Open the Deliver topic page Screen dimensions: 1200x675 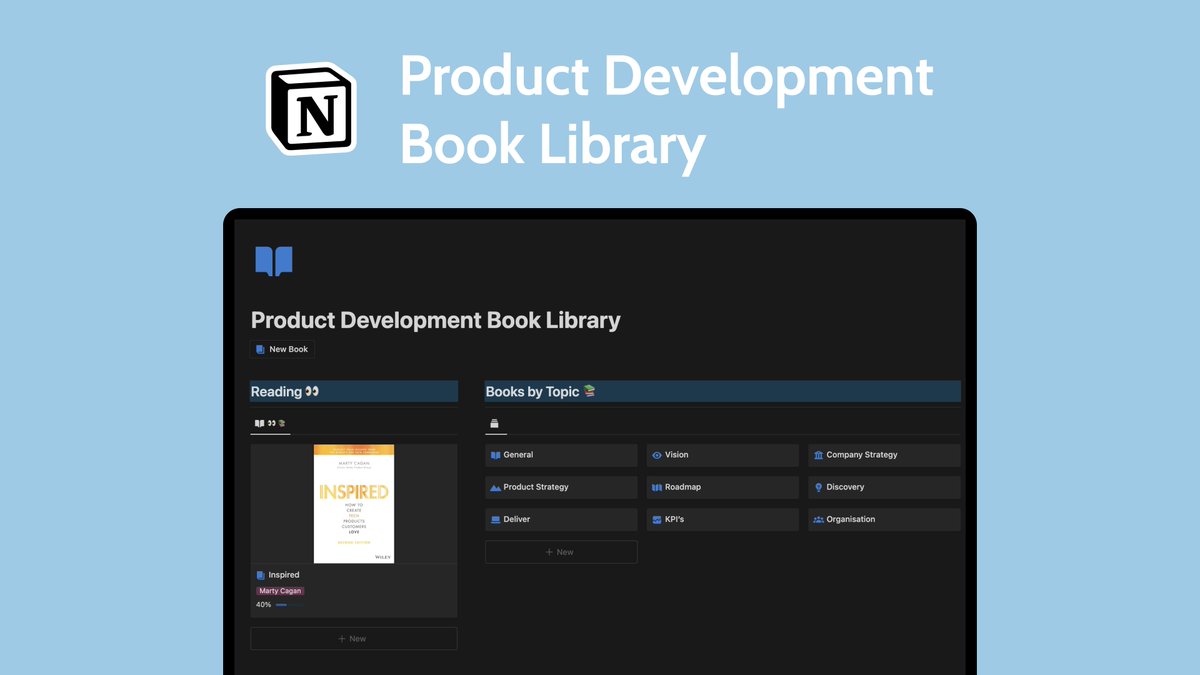pyautogui.click(x=561, y=519)
